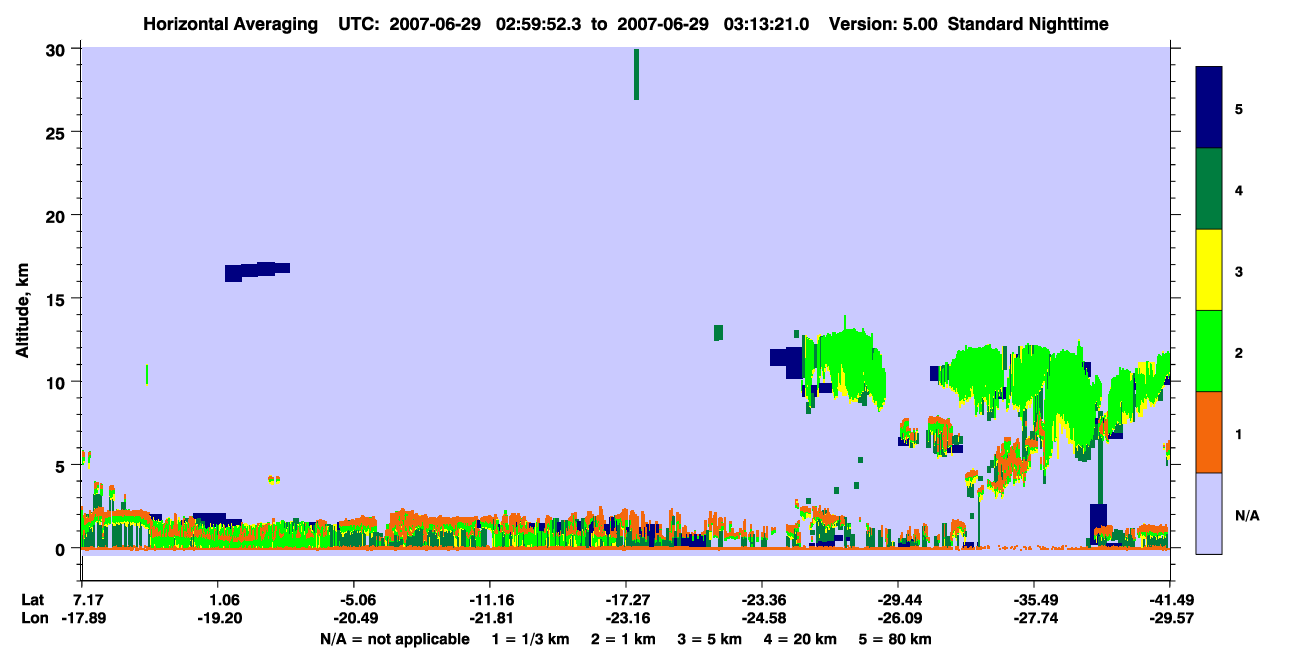Click the latitude value -17.27
Screen dimensions: 1300x667
click(x=626, y=600)
